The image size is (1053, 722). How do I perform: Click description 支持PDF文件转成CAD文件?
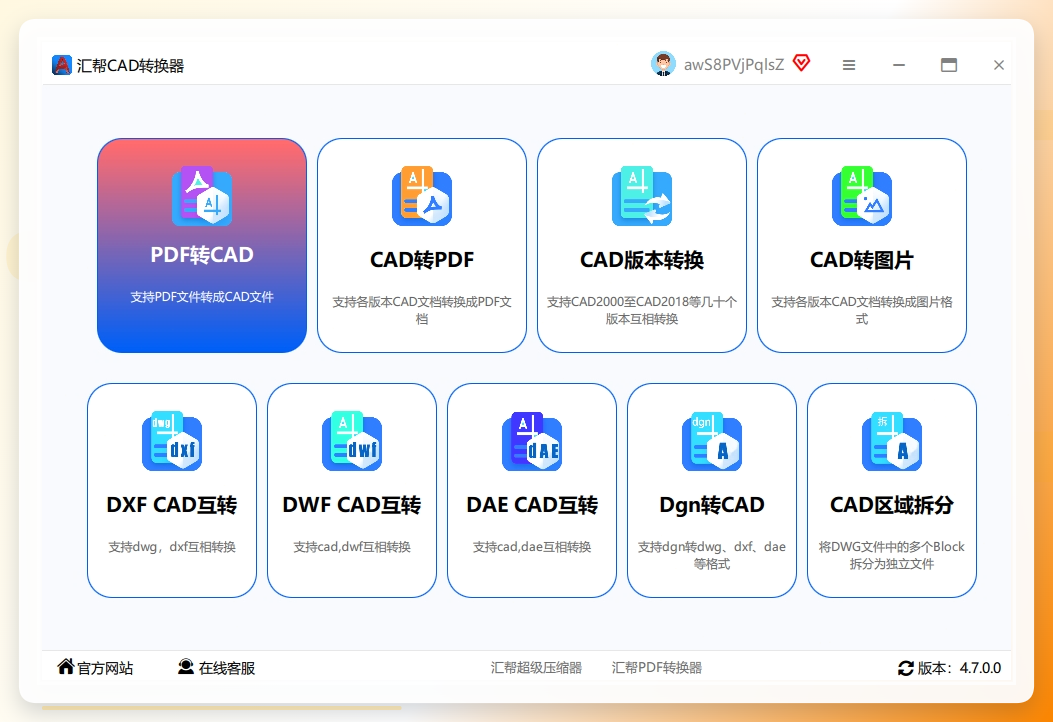(x=202, y=297)
